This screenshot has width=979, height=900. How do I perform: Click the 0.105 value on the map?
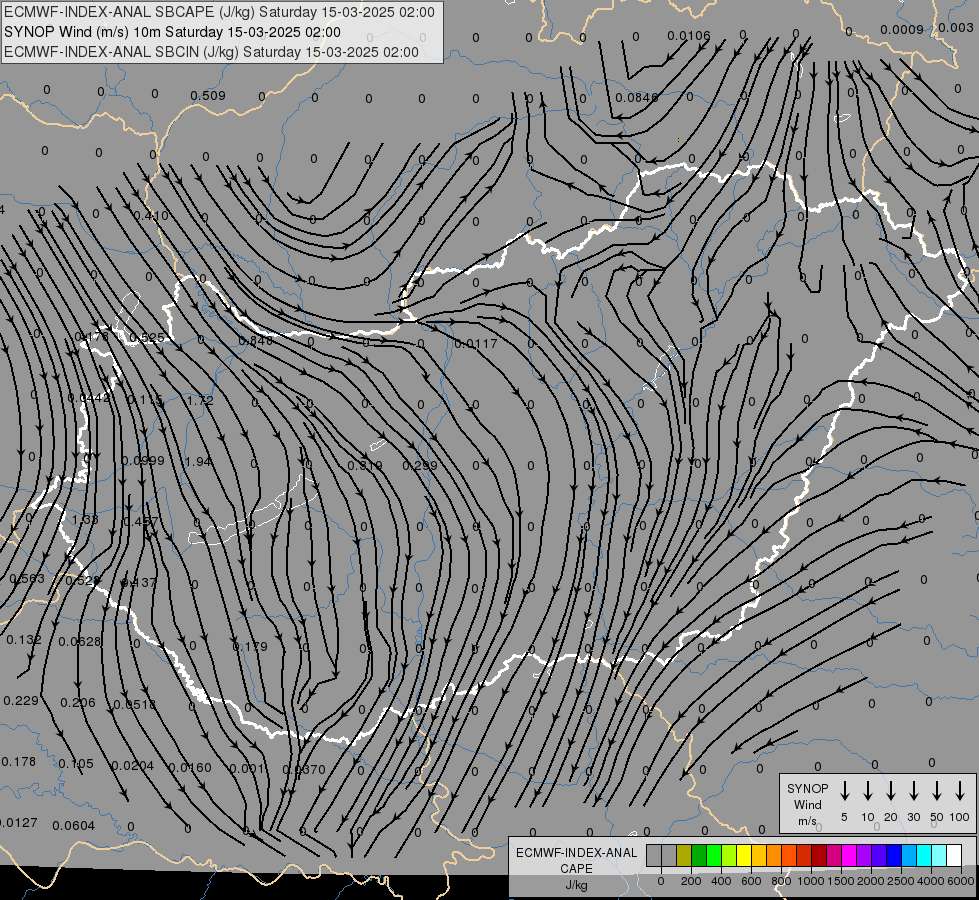pos(76,763)
